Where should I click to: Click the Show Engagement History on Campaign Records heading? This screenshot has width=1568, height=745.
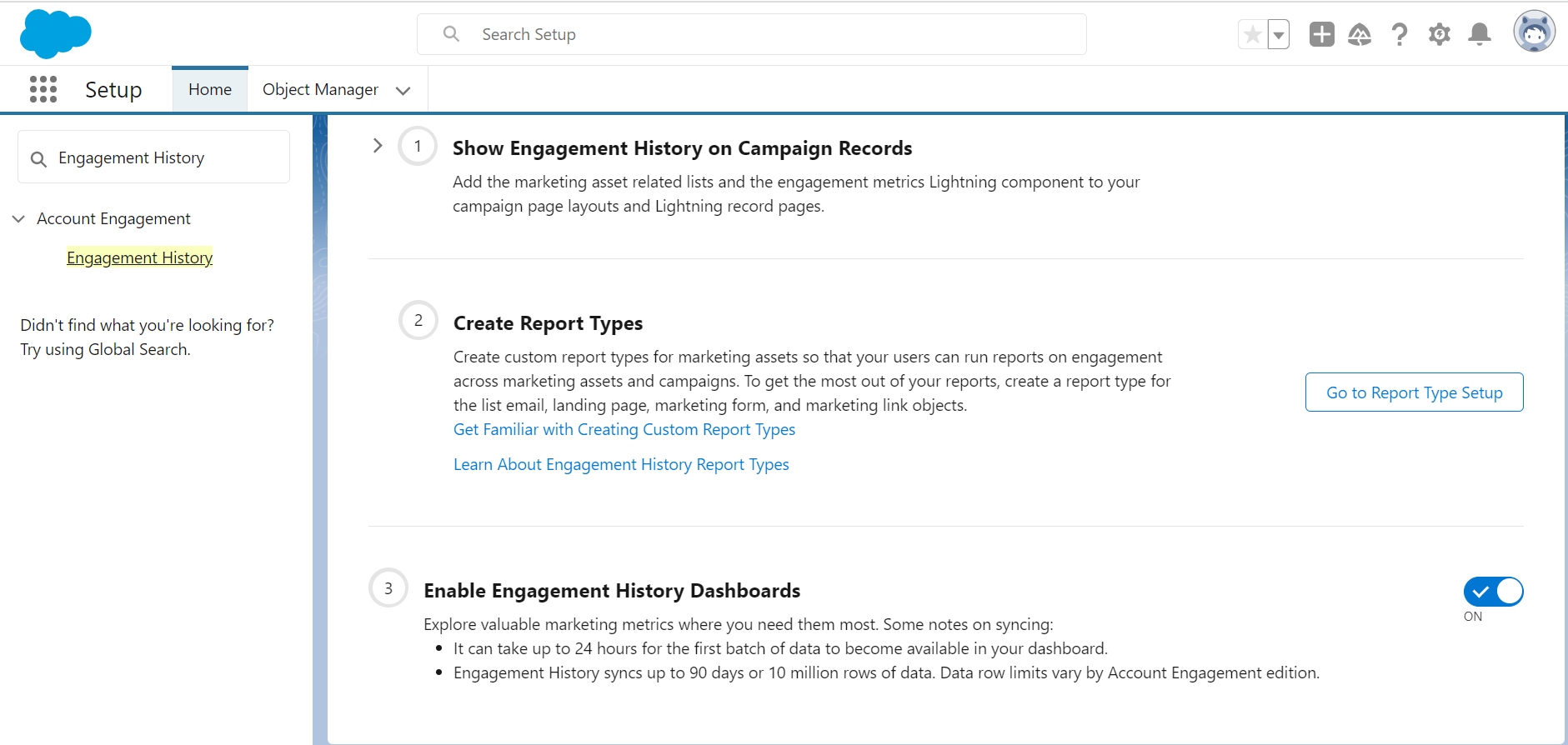682,148
